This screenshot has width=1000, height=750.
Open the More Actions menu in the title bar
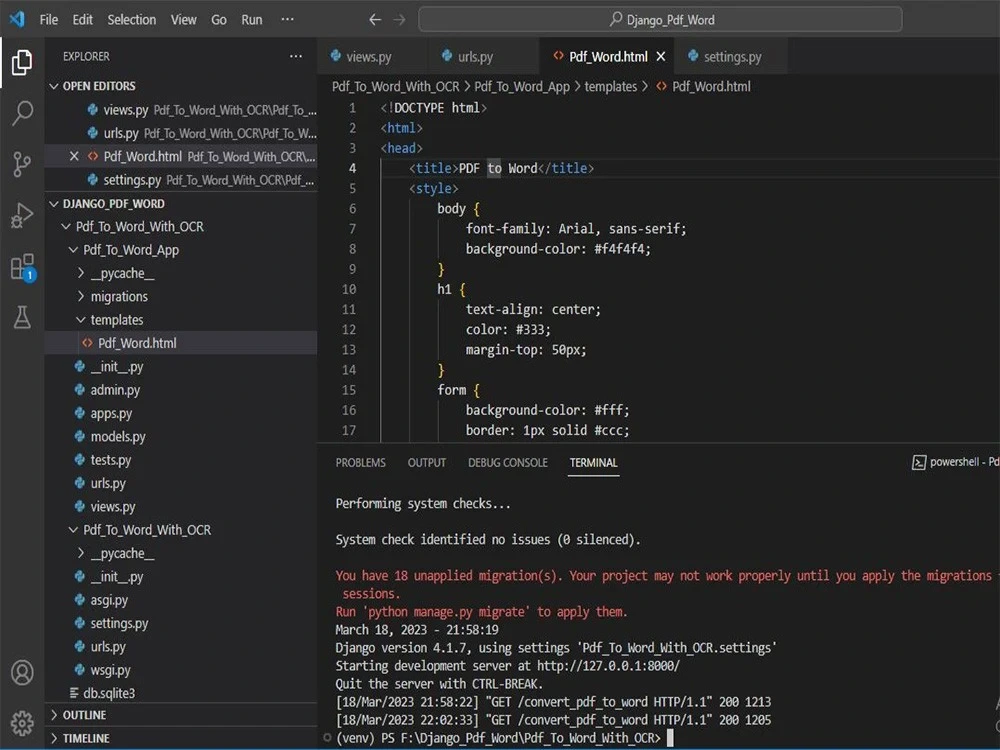click(x=288, y=18)
